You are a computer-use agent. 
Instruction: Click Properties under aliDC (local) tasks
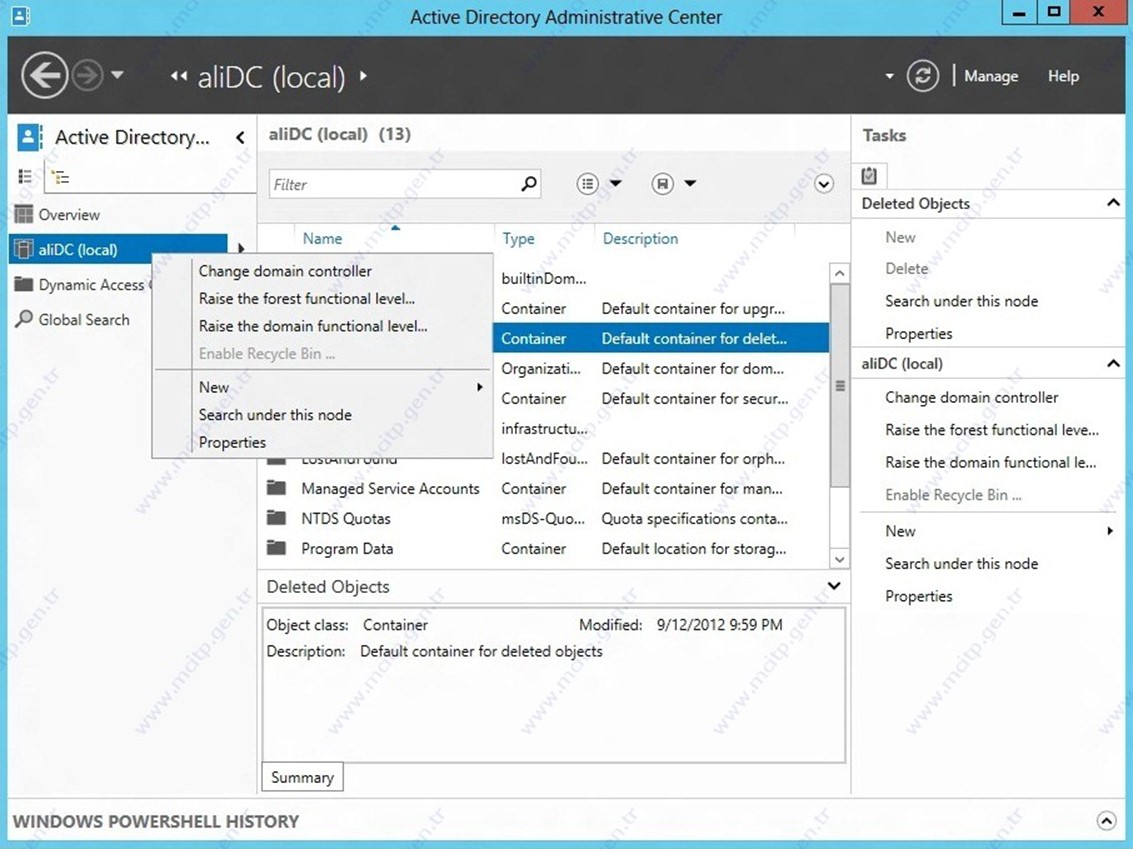click(x=918, y=596)
